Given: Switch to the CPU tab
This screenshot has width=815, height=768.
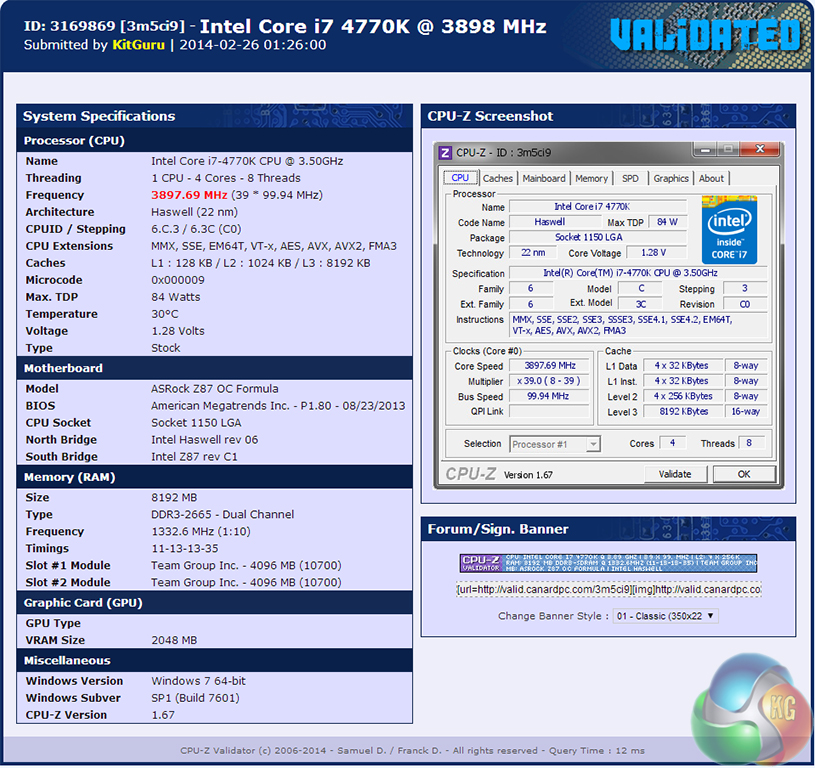Looking at the screenshot, I should coord(460,178).
